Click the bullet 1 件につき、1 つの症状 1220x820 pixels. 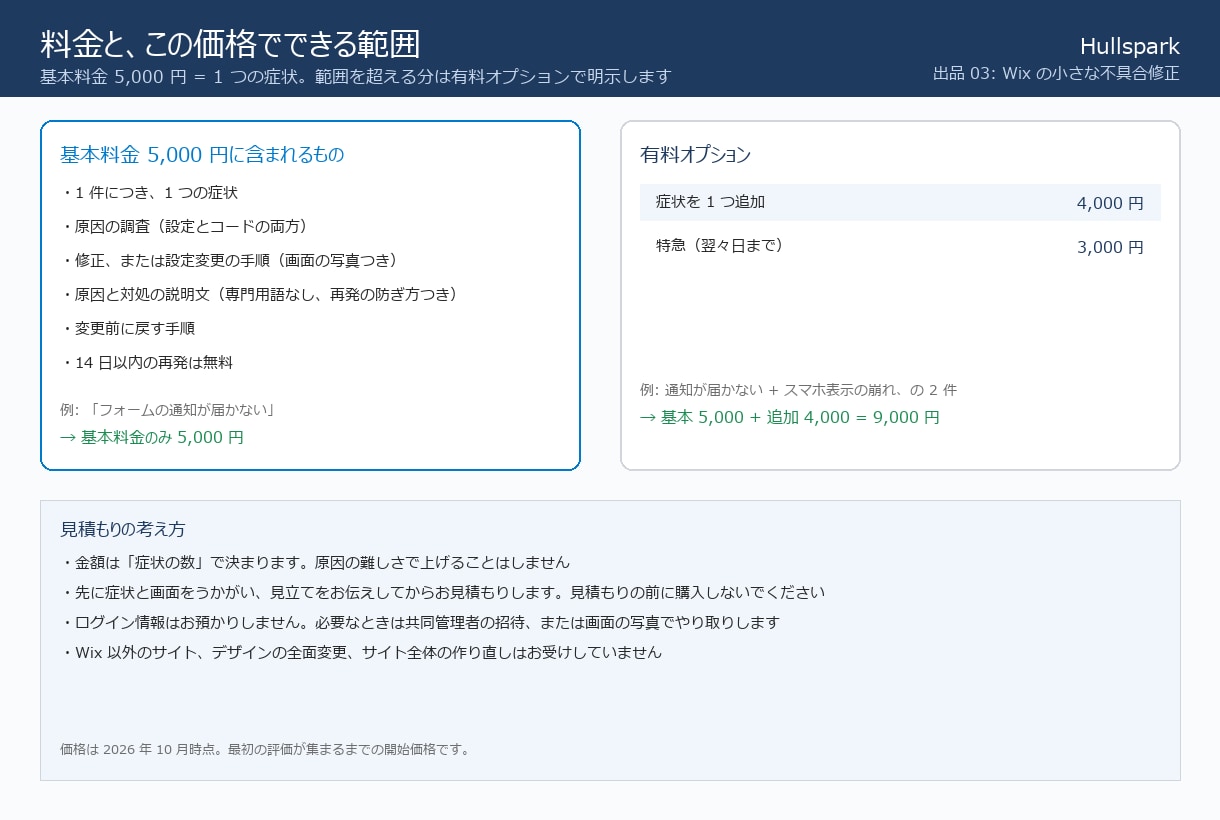click(x=149, y=193)
